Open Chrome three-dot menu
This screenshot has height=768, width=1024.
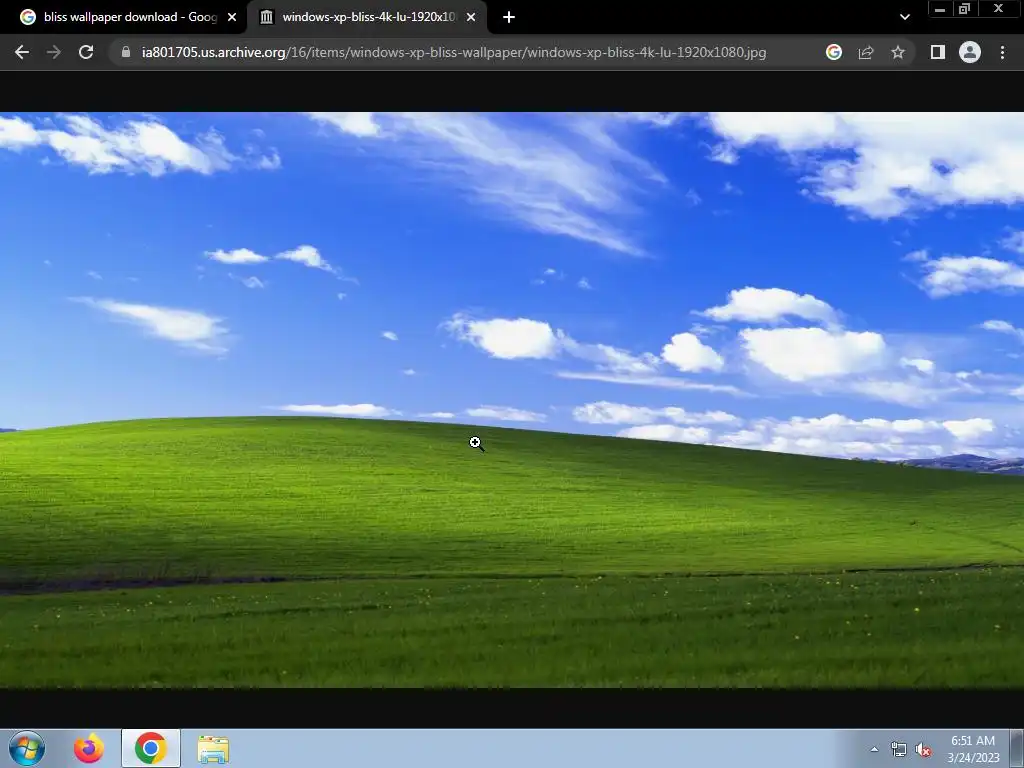click(1002, 52)
